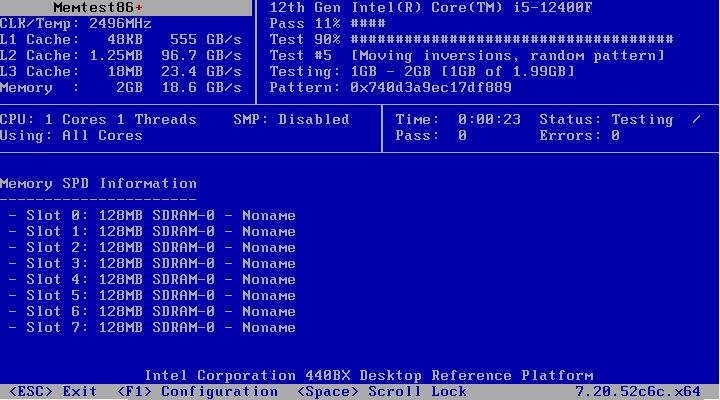Click the Using: All Cores line
Viewport: 720px width, 400px height.
[71, 135]
